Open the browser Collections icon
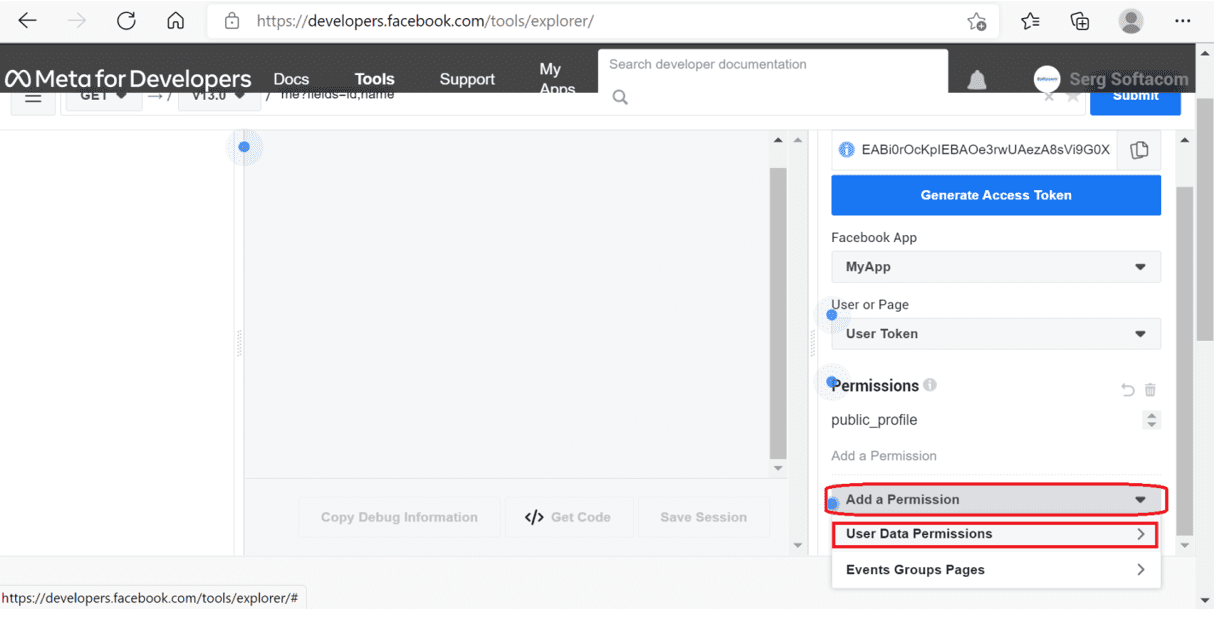 click(x=1080, y=21)
